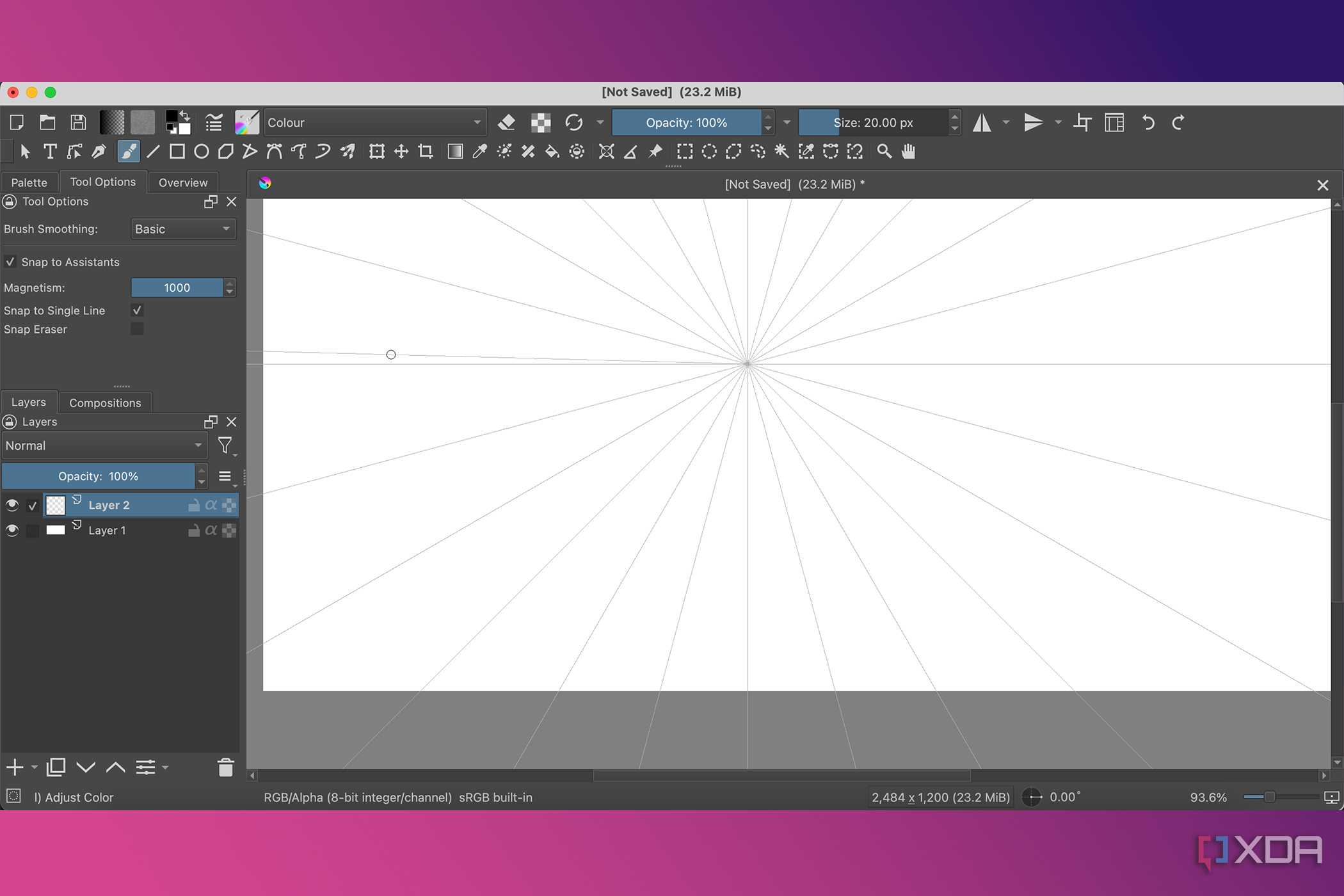Select the Freehand Brush tool
1344x896 pixels.
coord(128,152)
